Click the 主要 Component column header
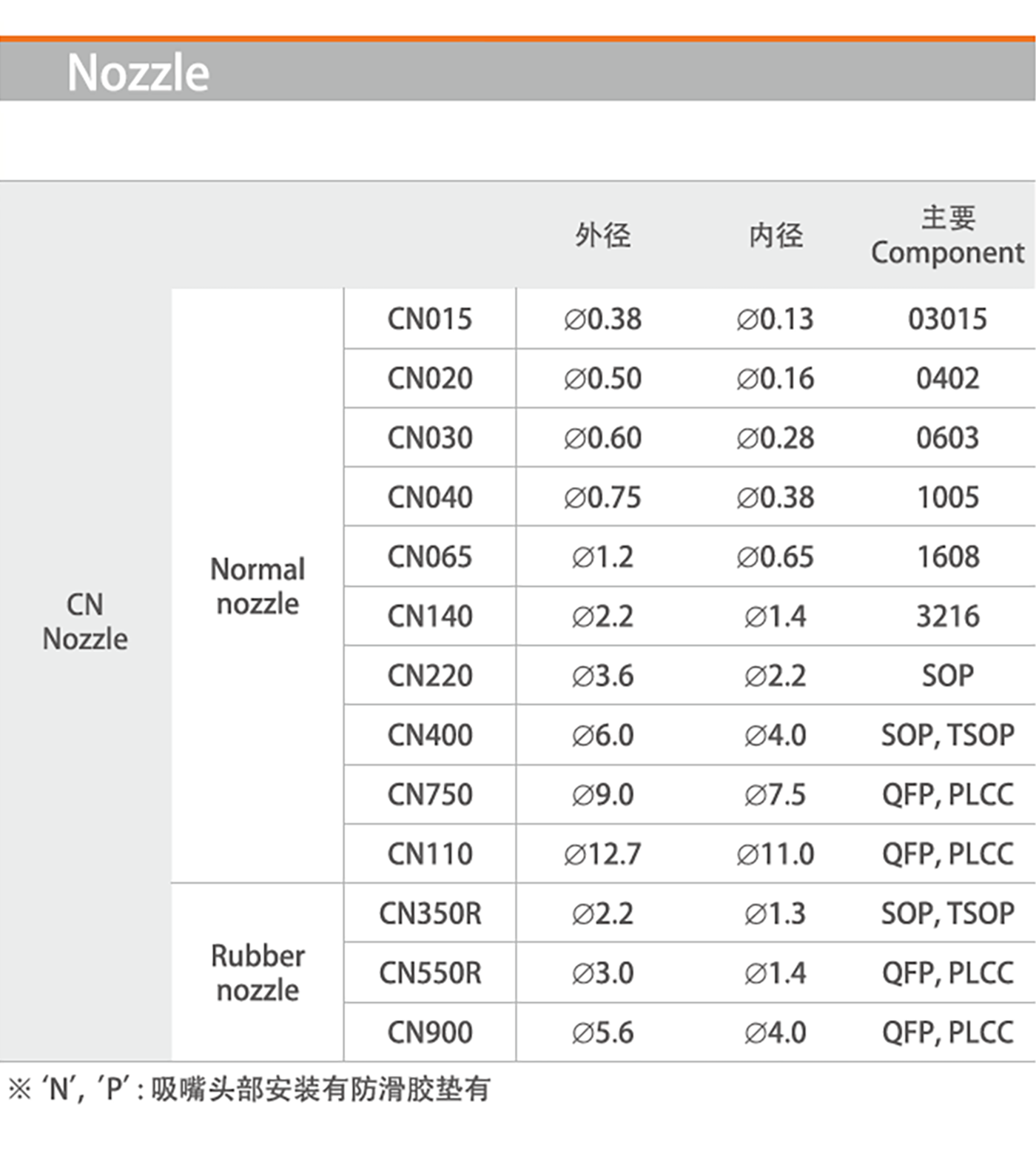The height and width of the screenshot is (1151, 1036). (947, 235)
